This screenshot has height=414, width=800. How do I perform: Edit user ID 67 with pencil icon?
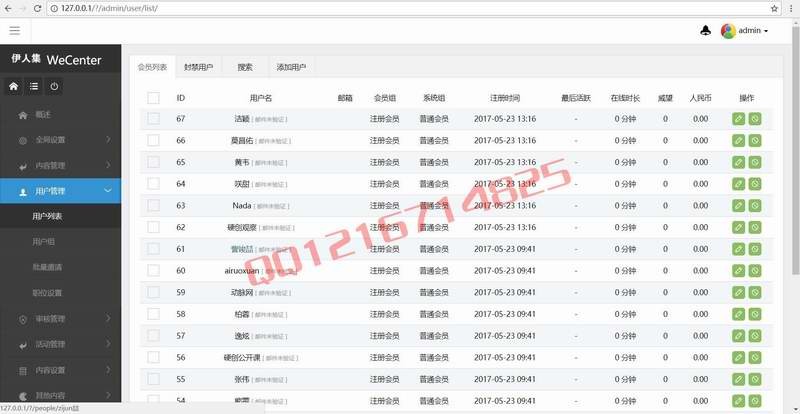[738, 119]
